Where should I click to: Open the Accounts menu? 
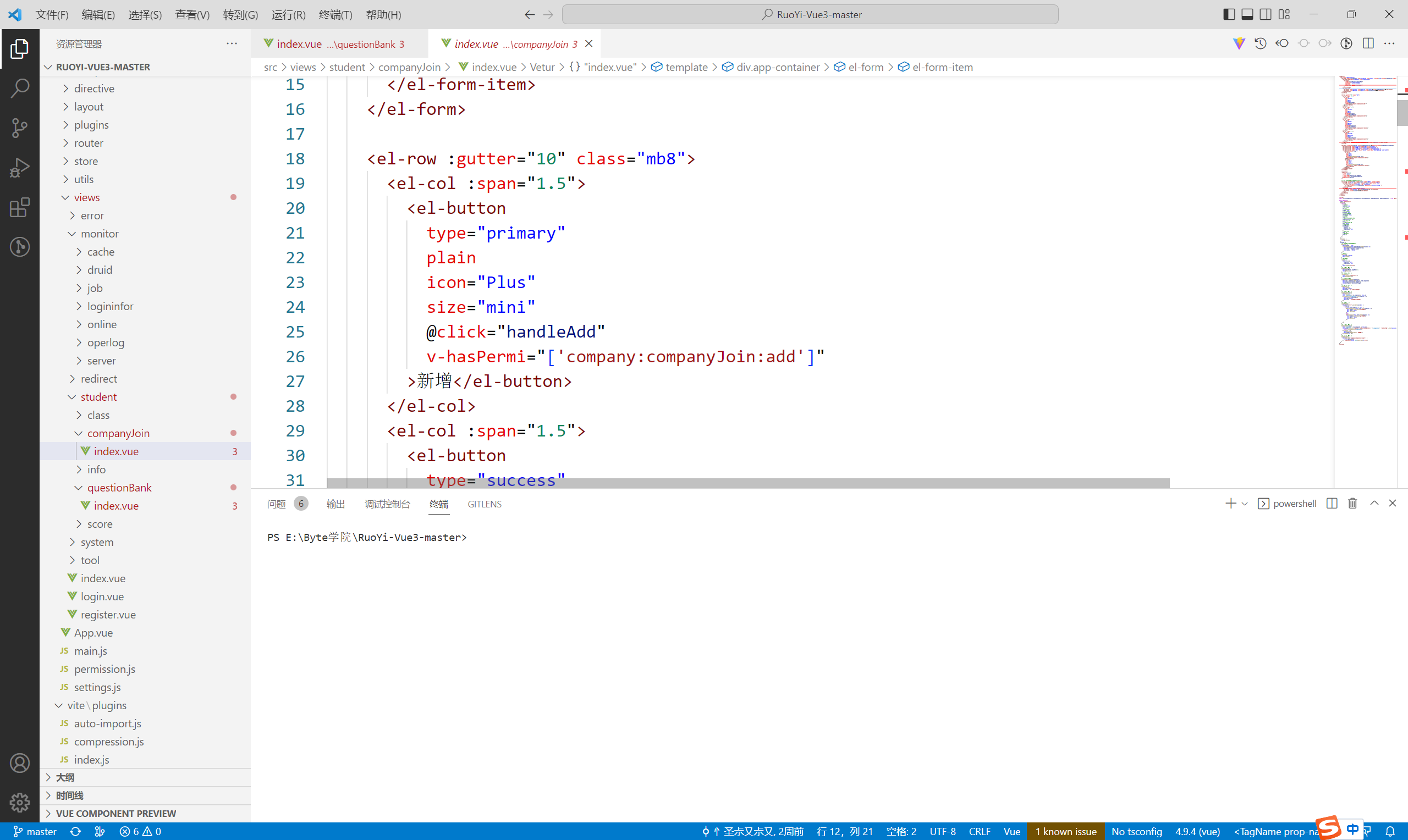coord(20,763)
